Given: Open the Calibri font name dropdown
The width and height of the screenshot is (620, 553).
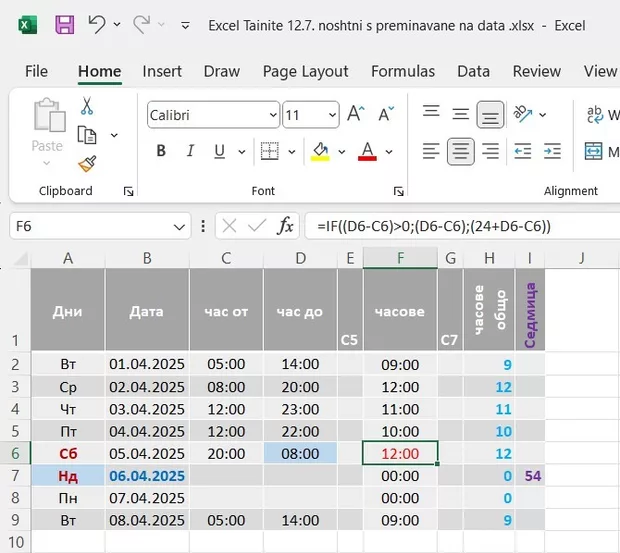Looking at the screenshot, I should click(x=267, y=116).
